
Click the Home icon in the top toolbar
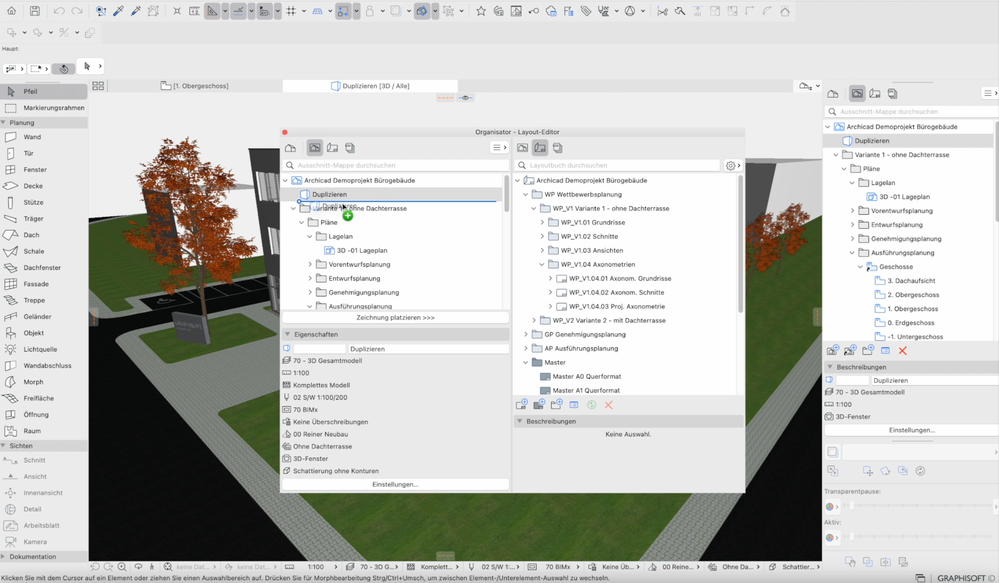tap(13, 11)
